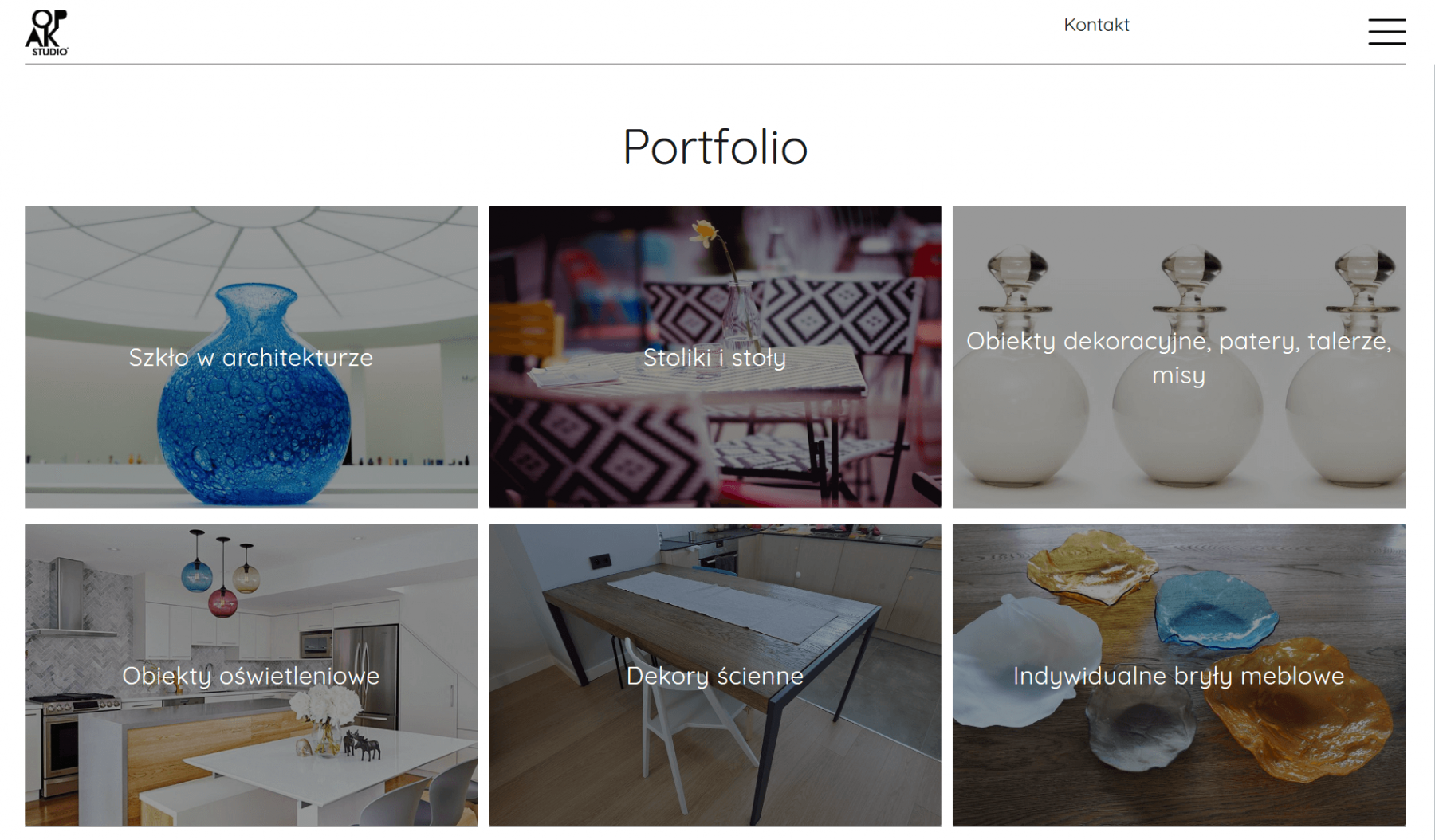This screenshot has height=840, width=1435.
Task: Click the Obiekty oświetleniowe label text
Action: pos(251,676)
